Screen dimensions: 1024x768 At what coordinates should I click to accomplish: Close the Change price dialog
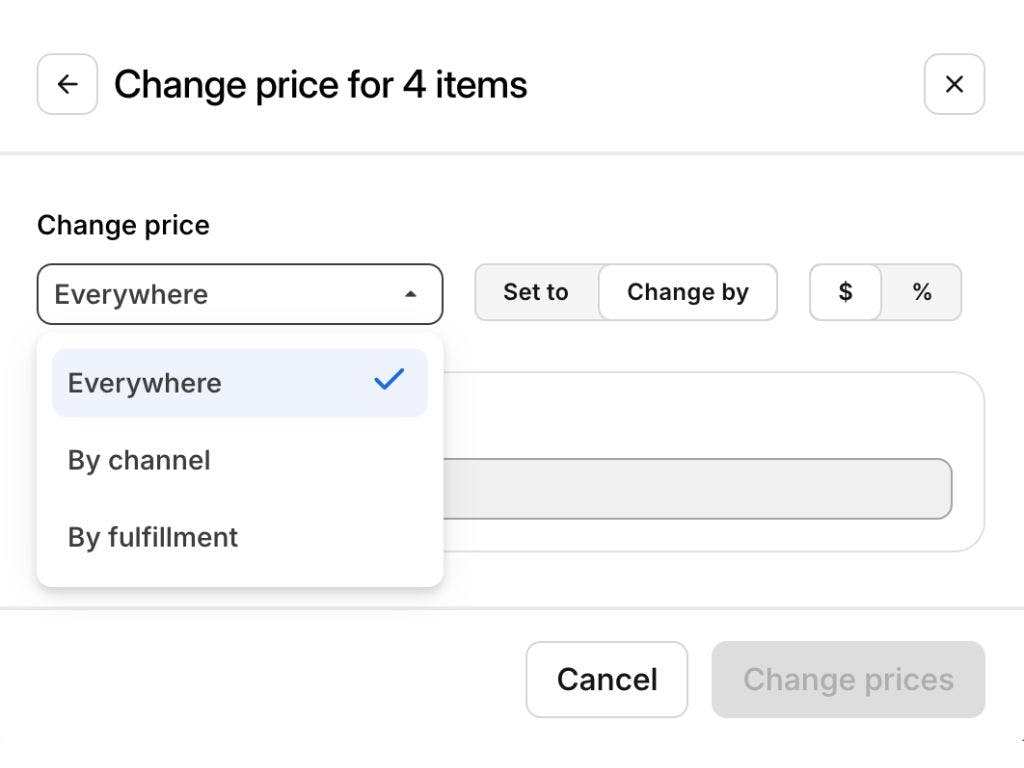[x=954, y=84]
